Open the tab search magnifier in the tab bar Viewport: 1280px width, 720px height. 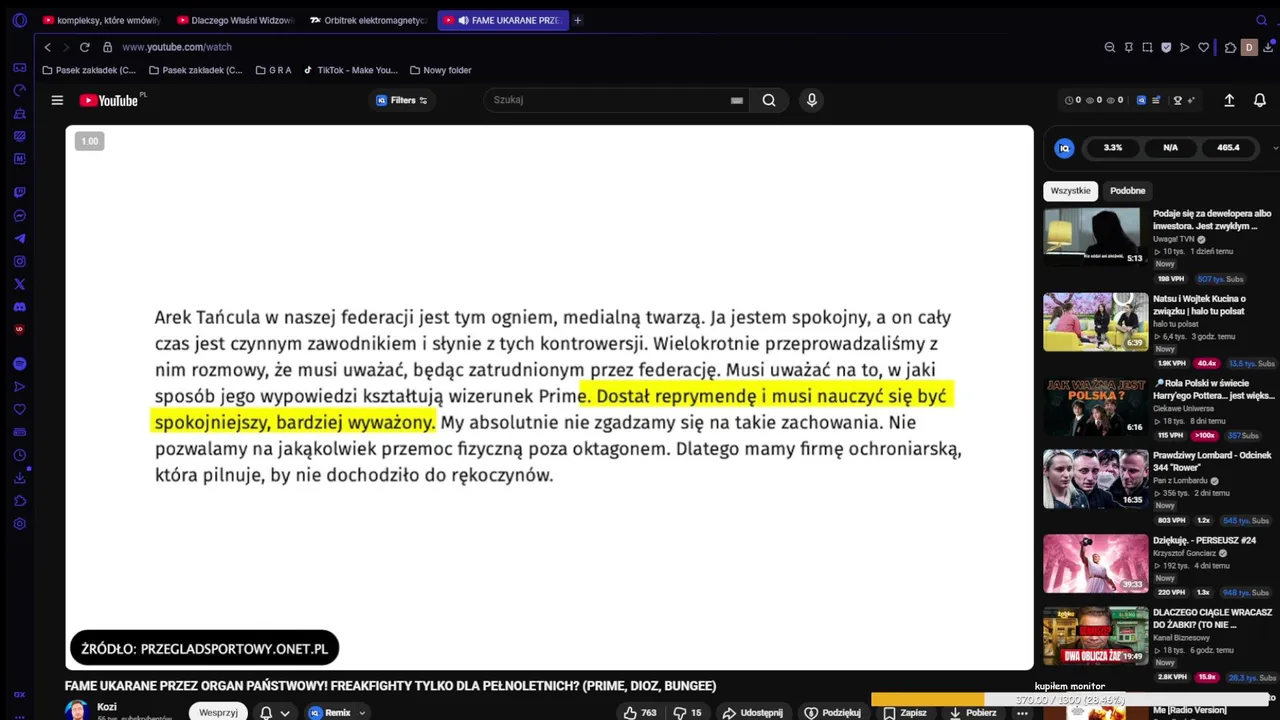pyautogui.click(x=1261, y=20)
